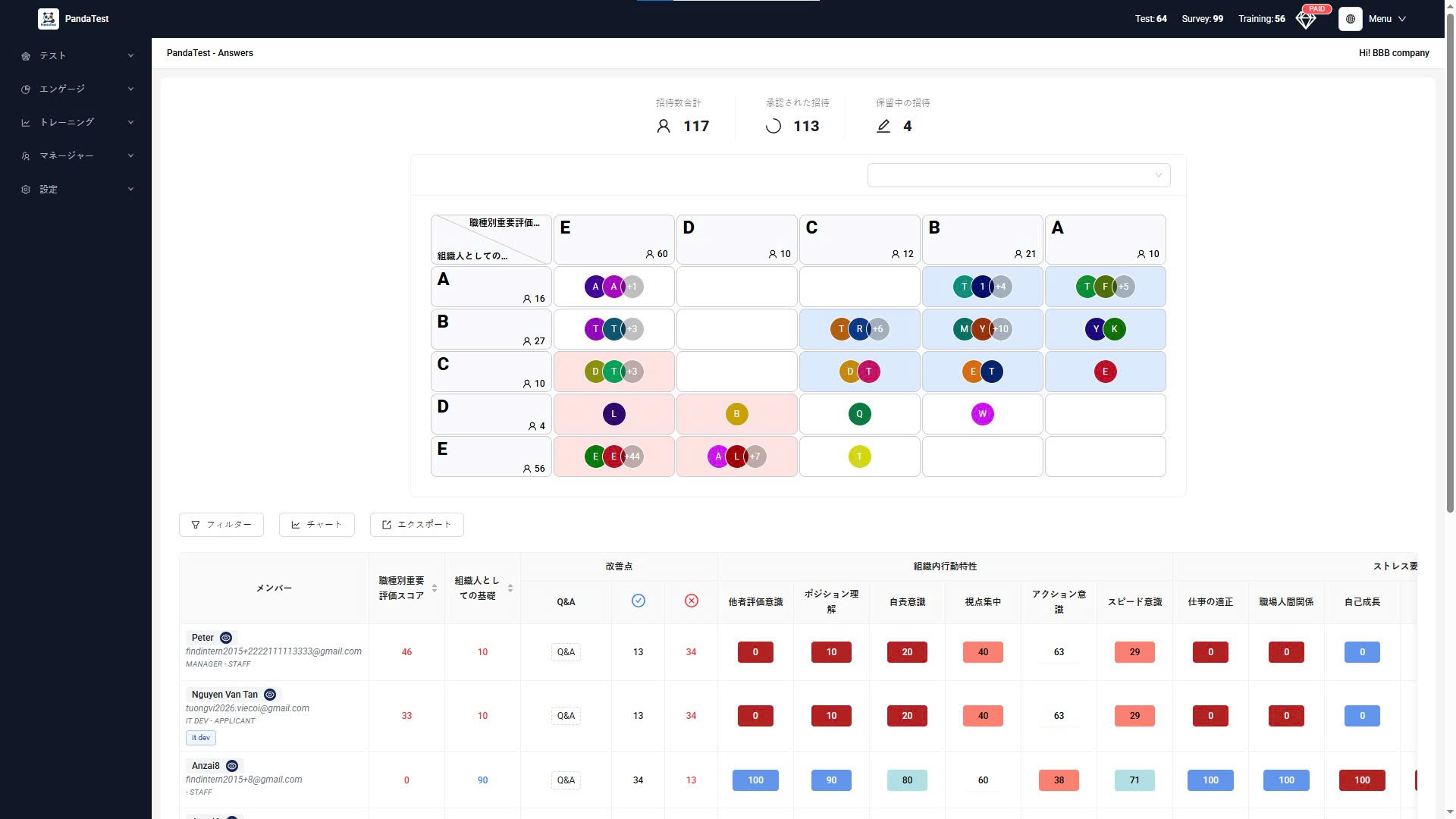Screen dimensions: 1456x819
Task: Click the トレーニング chart icon in sidebar
Action: tap(26, 122)
